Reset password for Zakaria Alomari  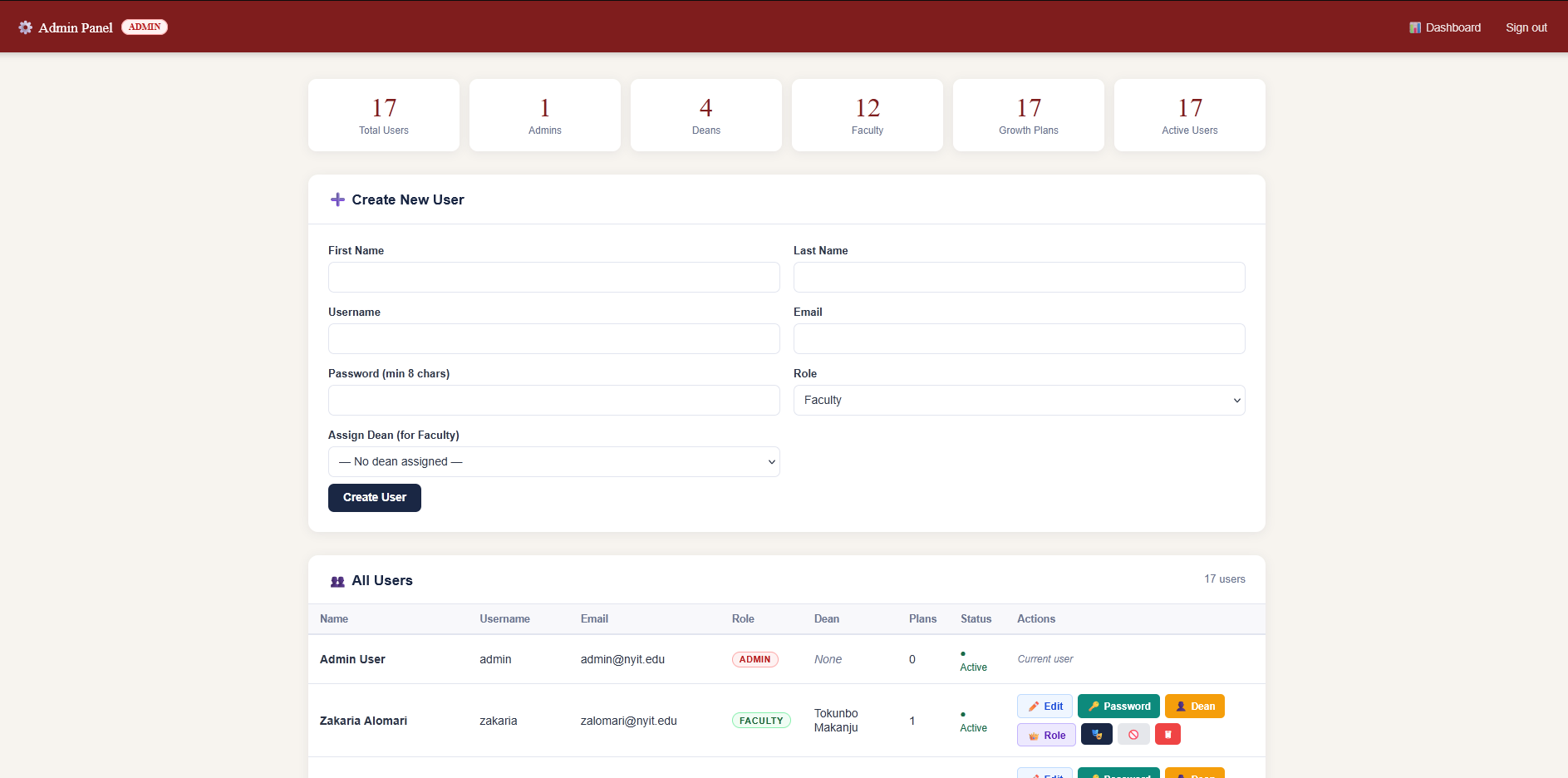pos(1118,707)
